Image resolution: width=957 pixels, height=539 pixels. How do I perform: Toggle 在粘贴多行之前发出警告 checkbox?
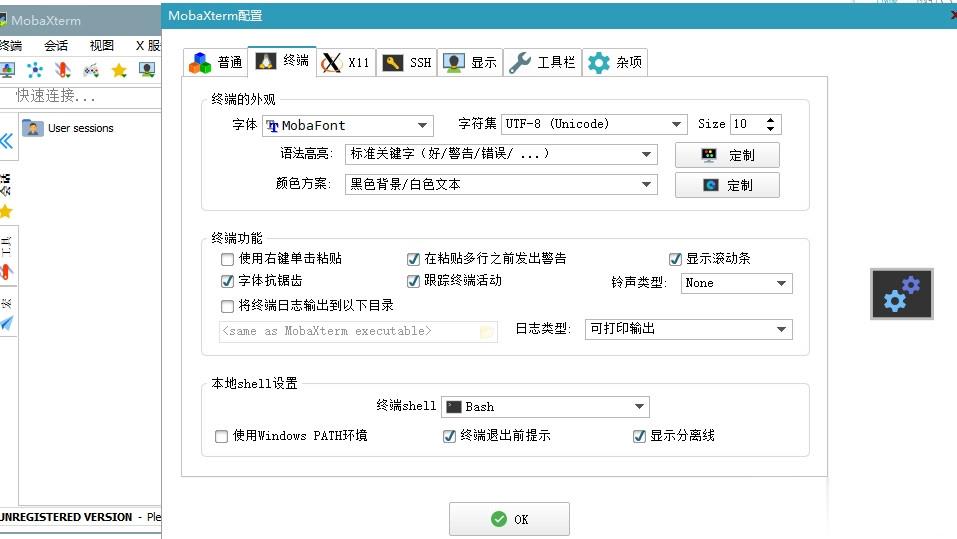413,259
